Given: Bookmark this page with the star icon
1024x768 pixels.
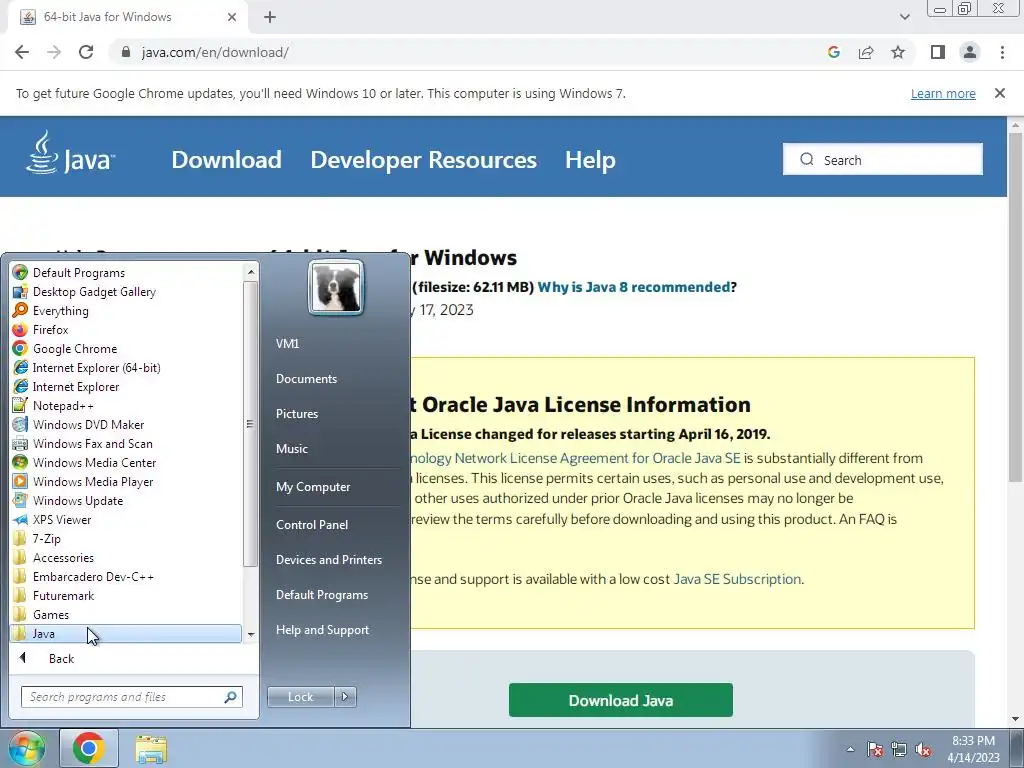Looking at the screenshot, I should pyautogui.click(x=898, y=52).
